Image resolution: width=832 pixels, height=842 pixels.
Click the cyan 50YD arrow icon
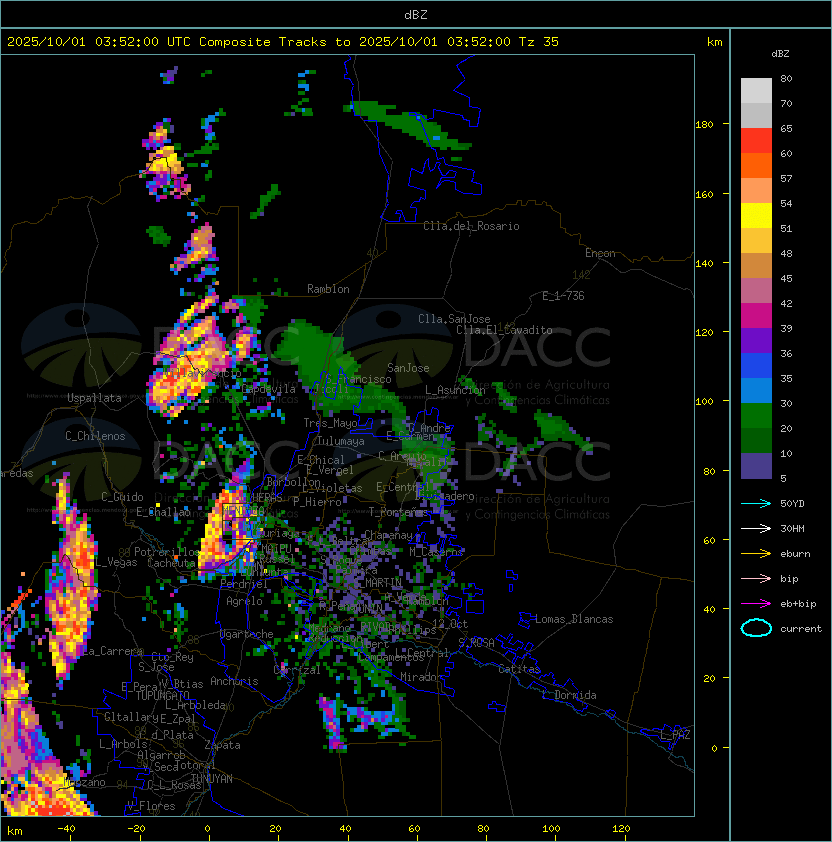click(x=756, y=503)
